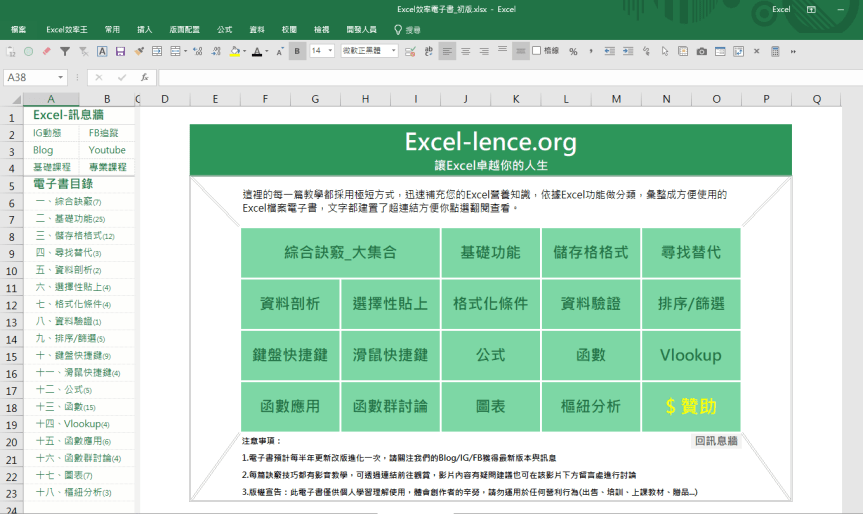Click the Vlookup tile button

click(691, 356)
